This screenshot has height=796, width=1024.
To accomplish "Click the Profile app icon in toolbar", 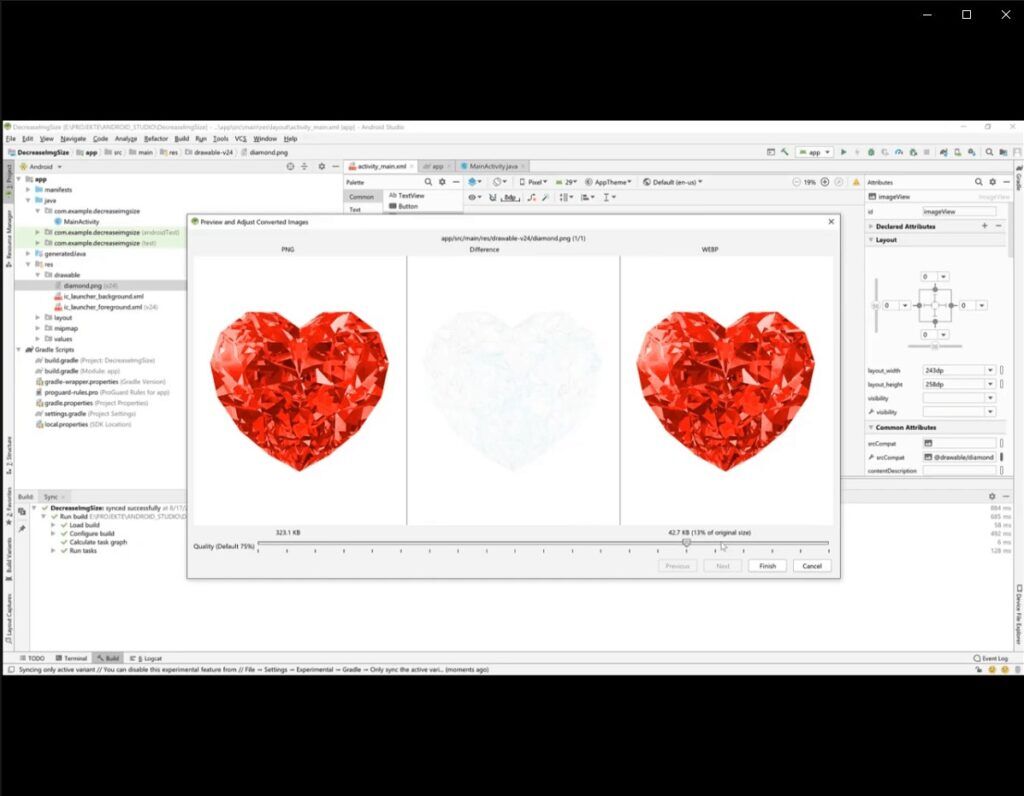I will 899,152.
